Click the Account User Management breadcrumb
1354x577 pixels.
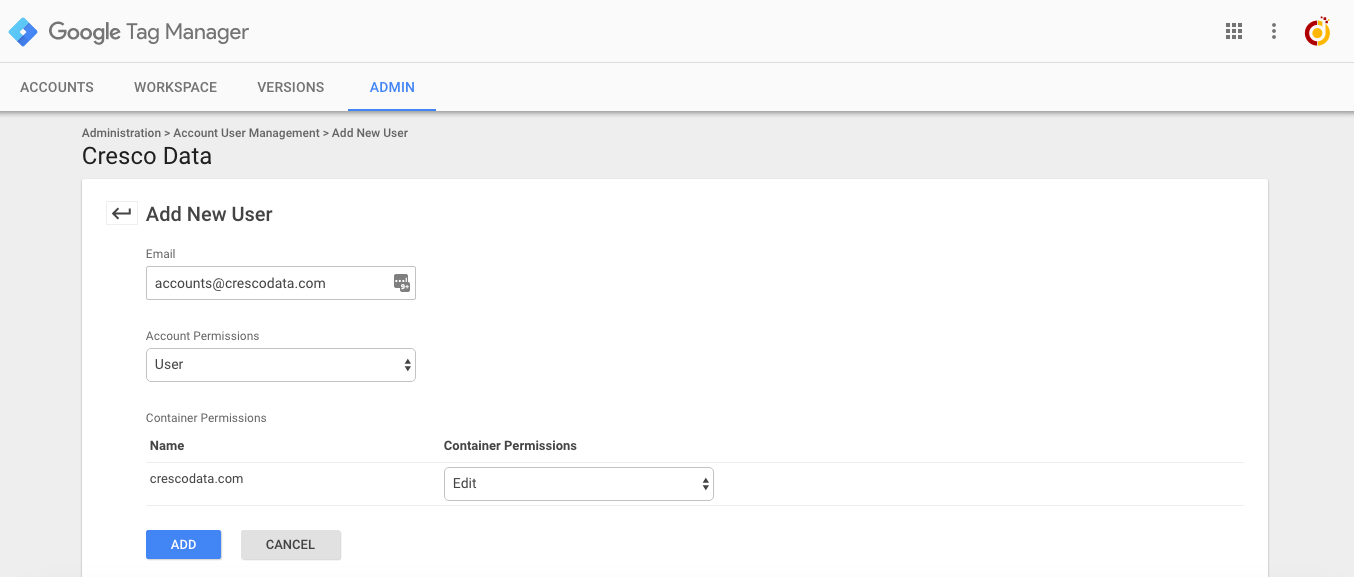point(246,133)
